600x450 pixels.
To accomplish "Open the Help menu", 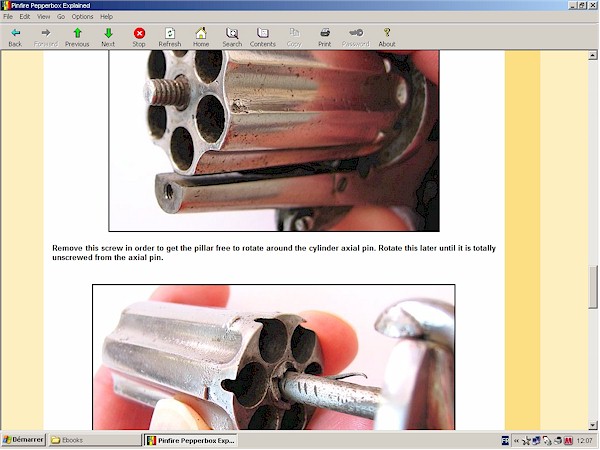I will pyautogui.click(x=106, y=16).
